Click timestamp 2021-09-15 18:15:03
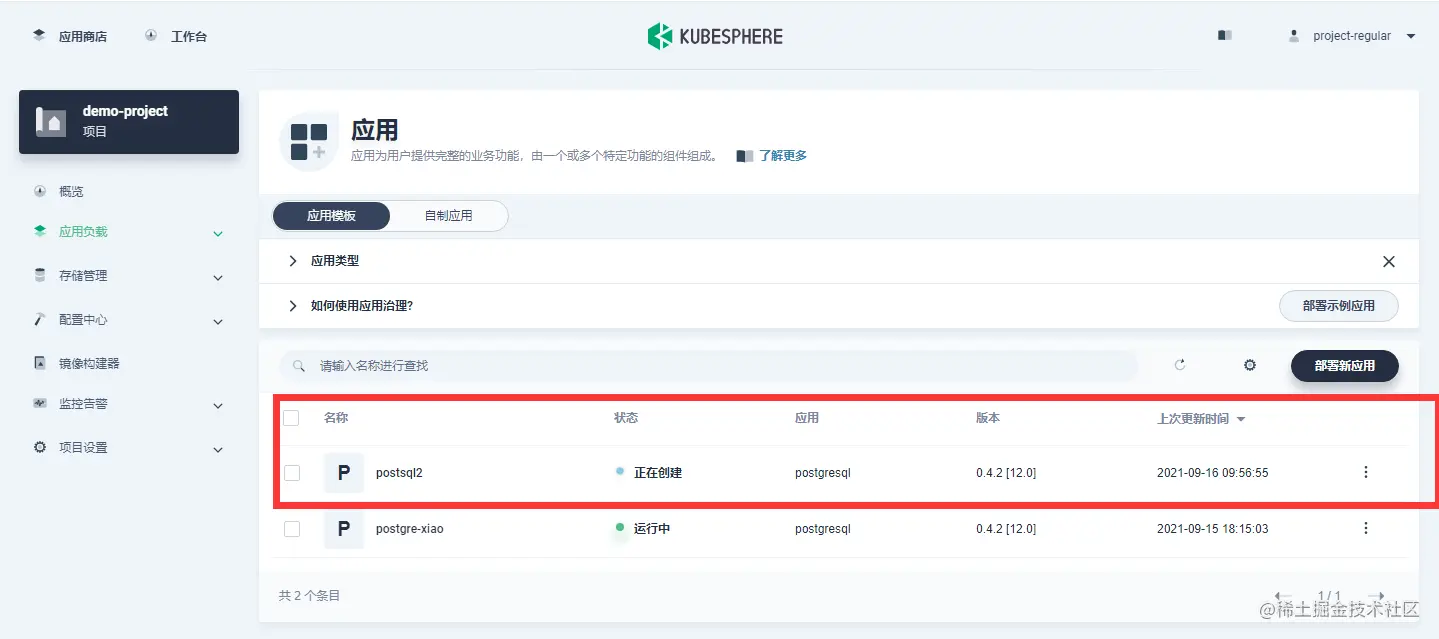Image resolution: width=1439 pixels, height=639 pixels. (1213, 528)
